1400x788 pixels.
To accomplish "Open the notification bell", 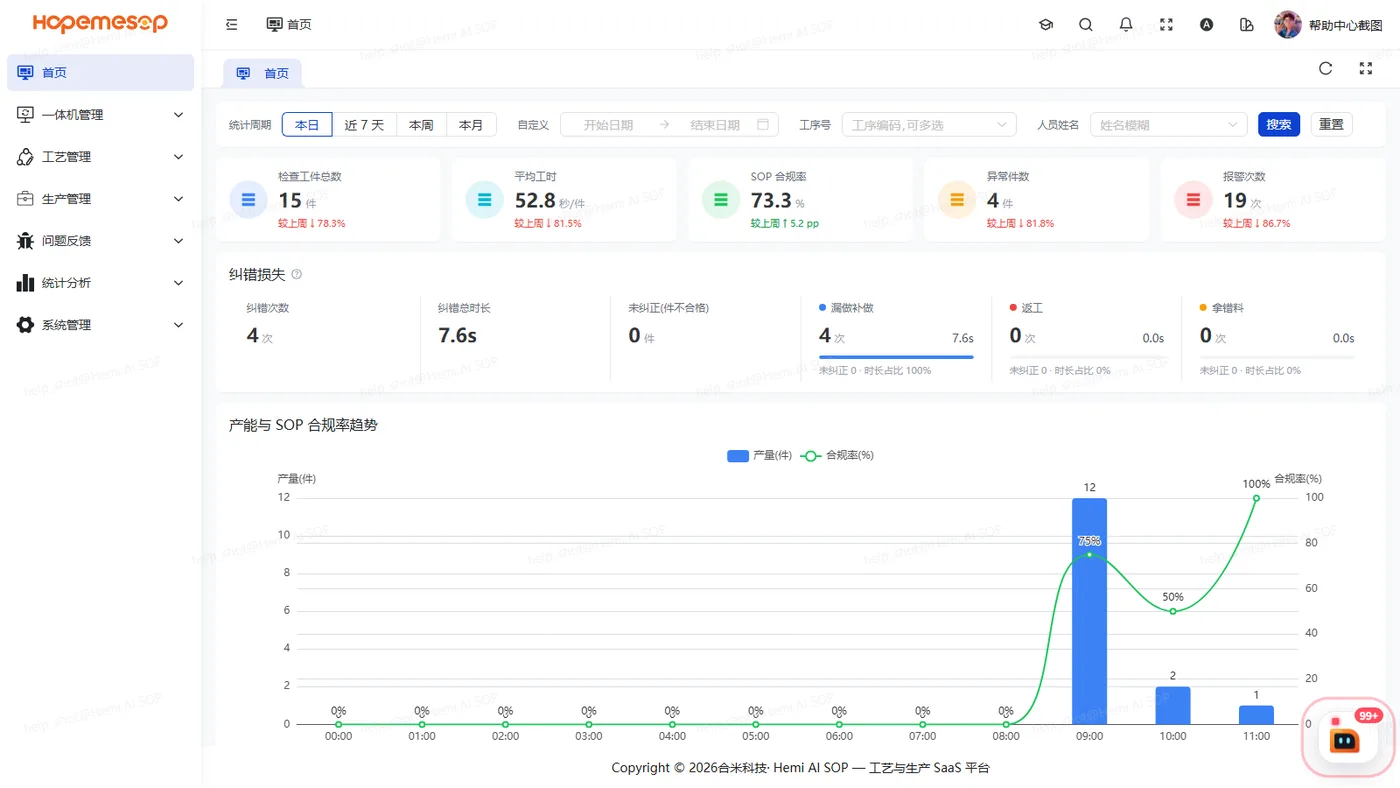I will (1126, 24).
